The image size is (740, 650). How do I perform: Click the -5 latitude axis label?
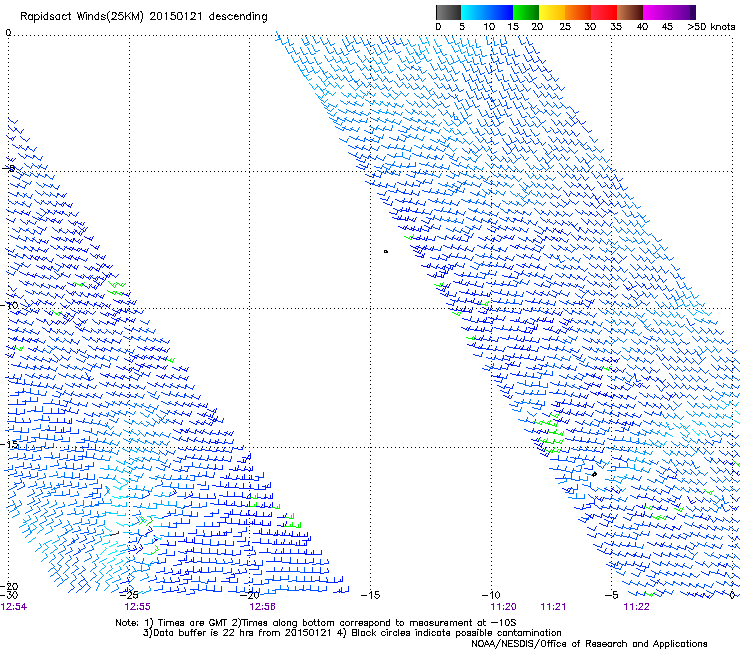coord(9,168)
